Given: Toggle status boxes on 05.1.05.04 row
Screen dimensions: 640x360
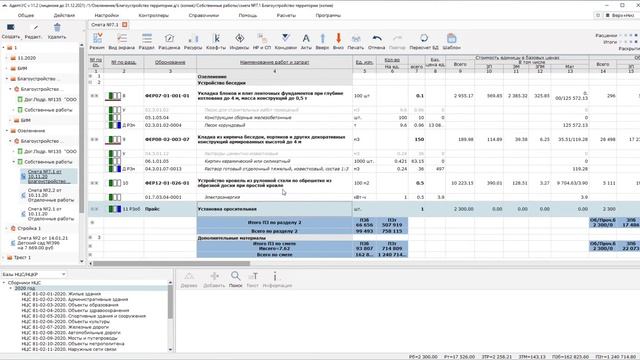Looking at the screenshot, I should click(115, 118).
